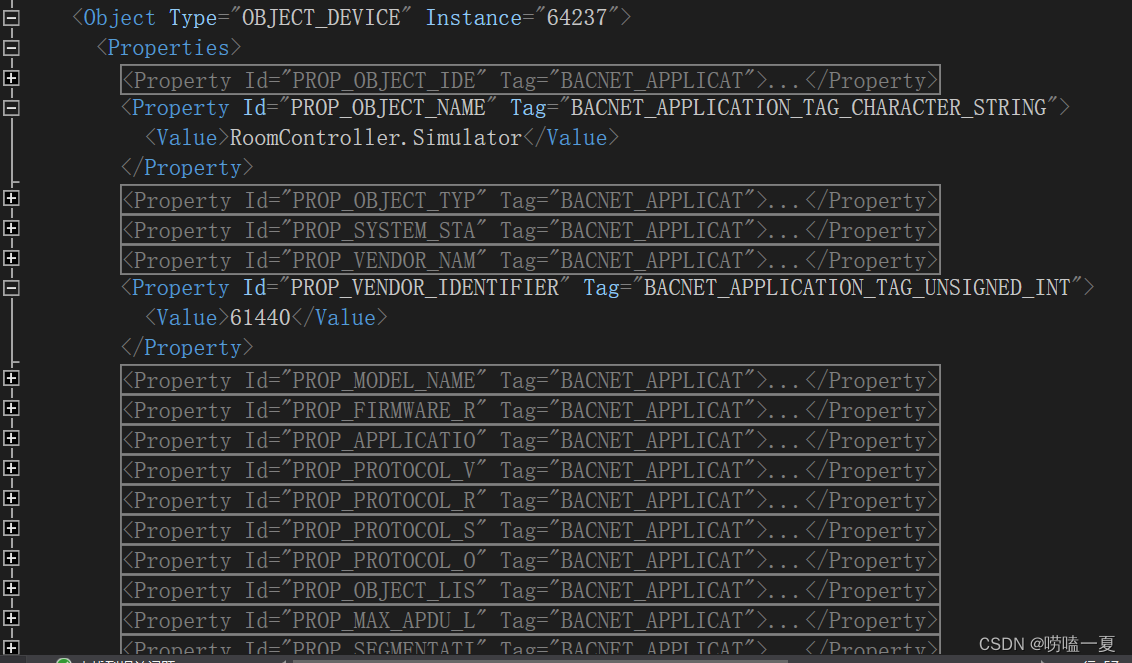Click the Instance value 64237

click(577, 17)
